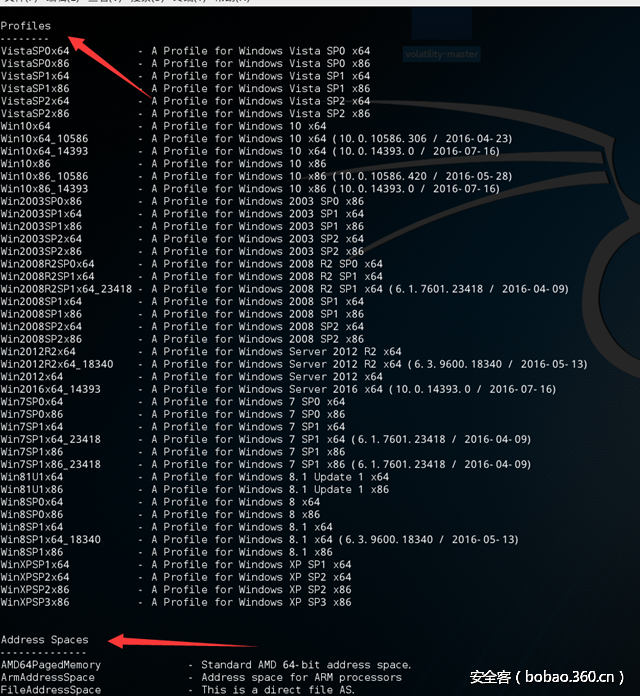Viewport: 640px width, 696px height.
Task: Click description "A Profile for Windows 2003 SP0 x86"
Action: pos(257,201)
